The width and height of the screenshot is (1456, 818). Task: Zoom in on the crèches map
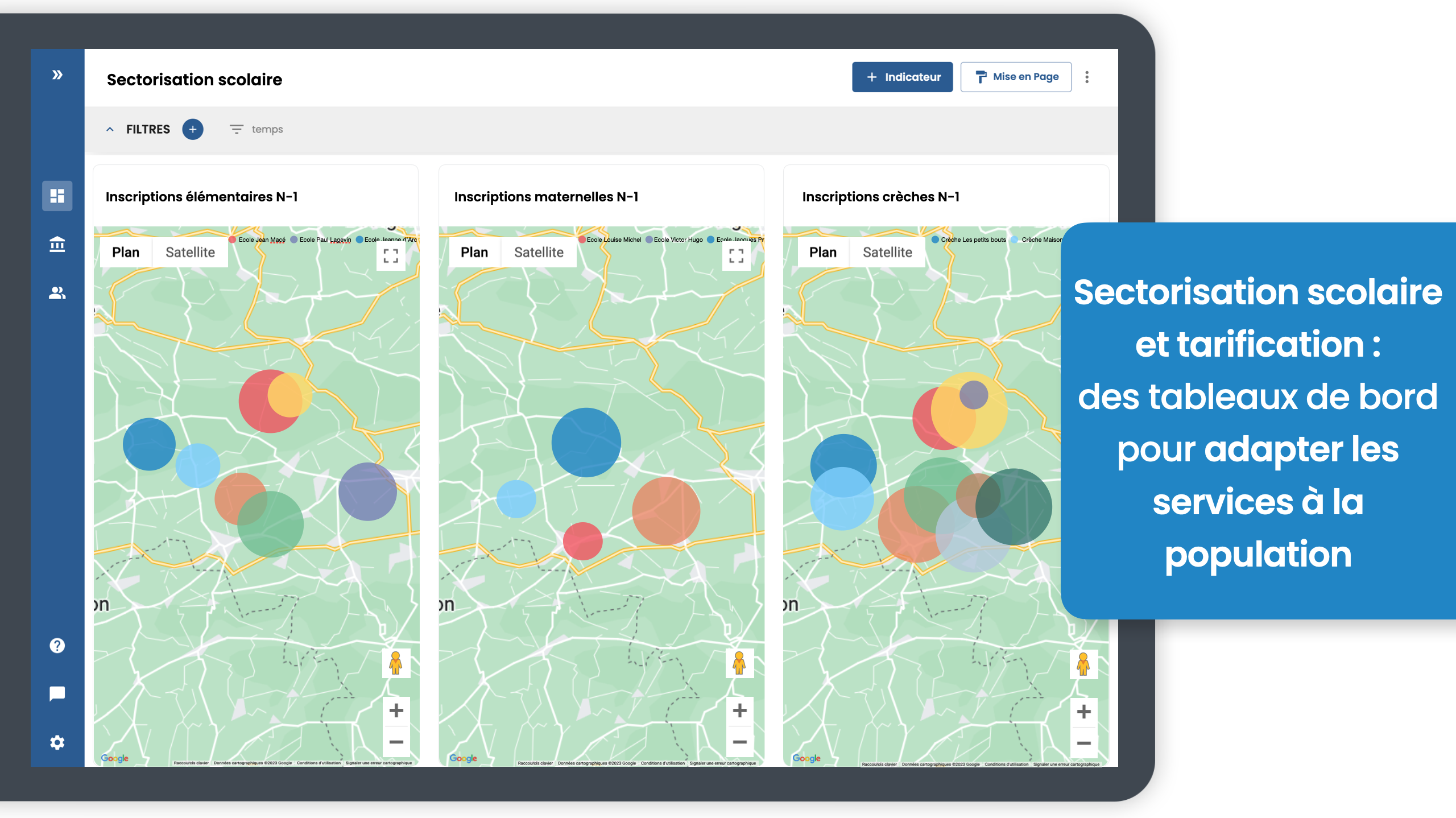coord(1083,711)
